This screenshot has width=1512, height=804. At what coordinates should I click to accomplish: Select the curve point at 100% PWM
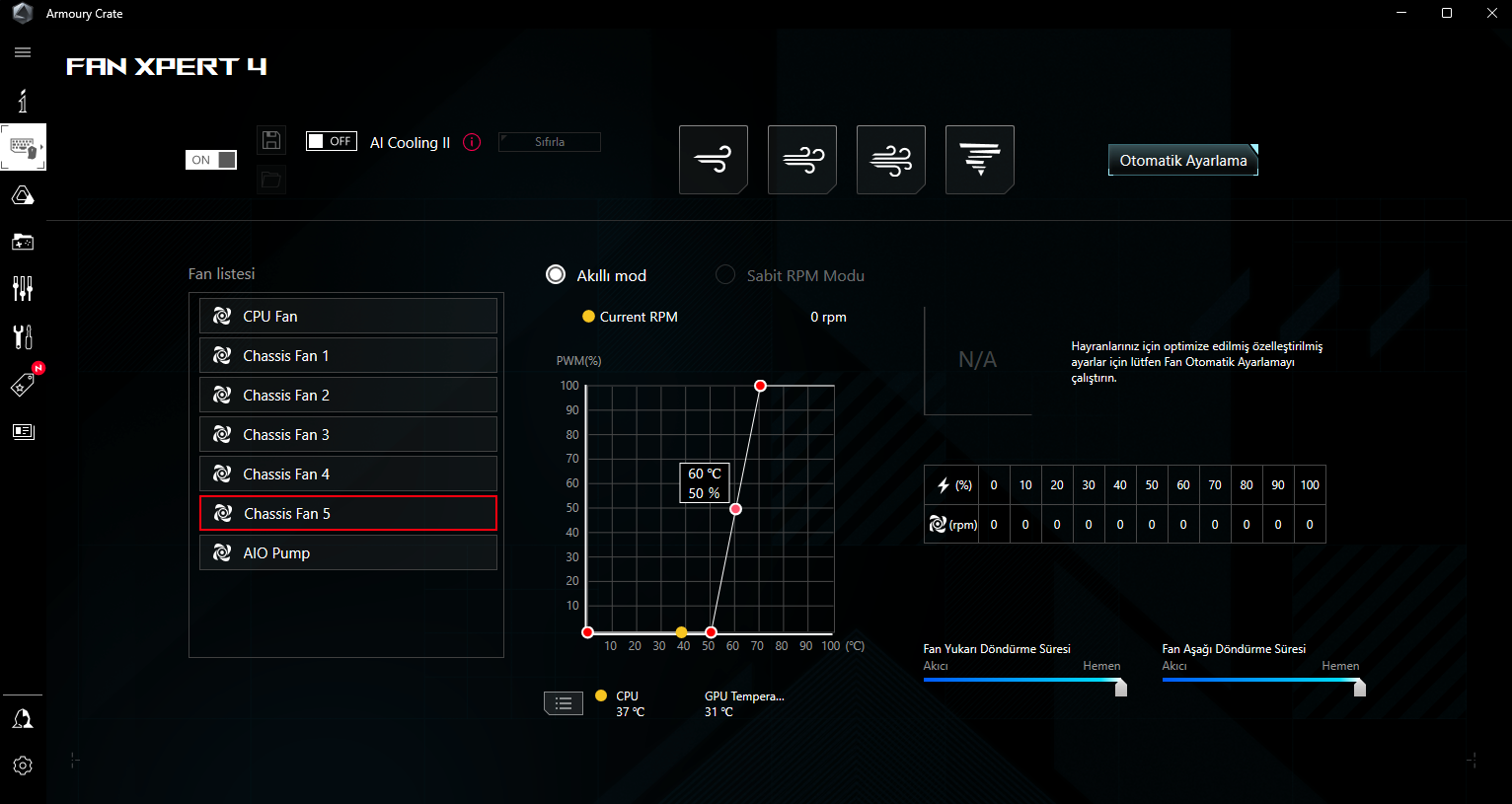click(760, 386)
